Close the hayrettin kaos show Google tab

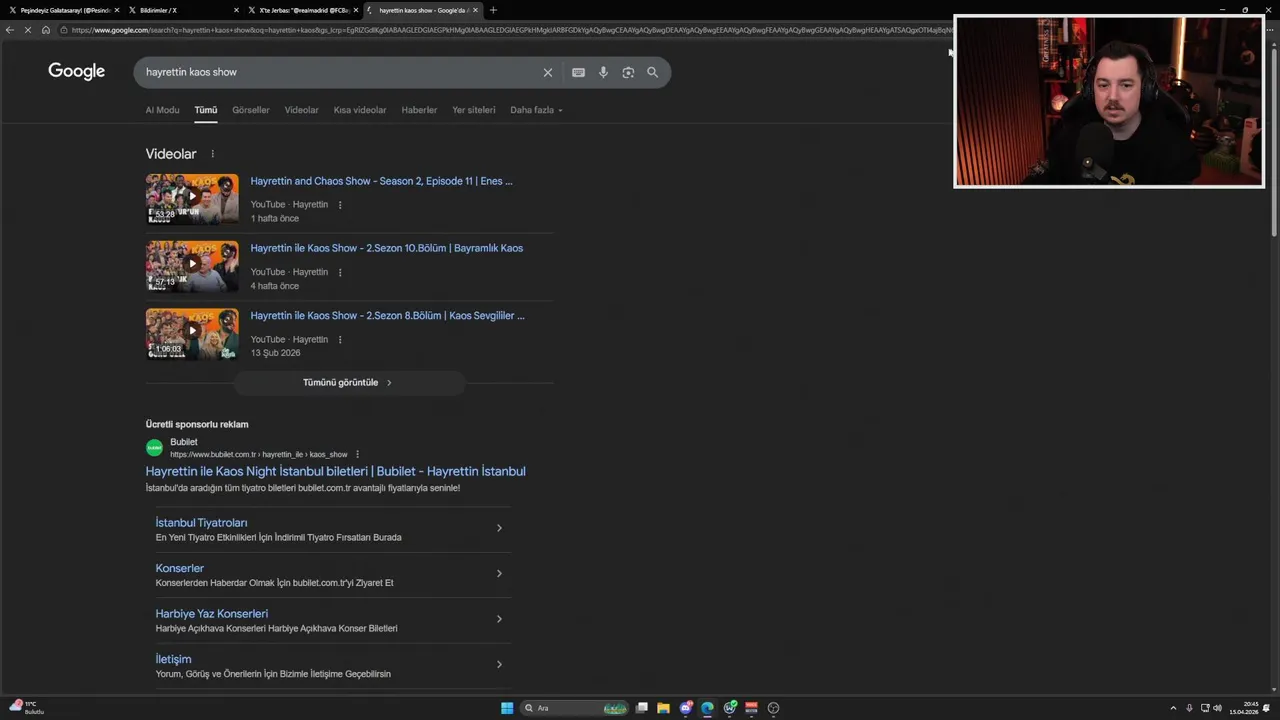pos(475,10)
